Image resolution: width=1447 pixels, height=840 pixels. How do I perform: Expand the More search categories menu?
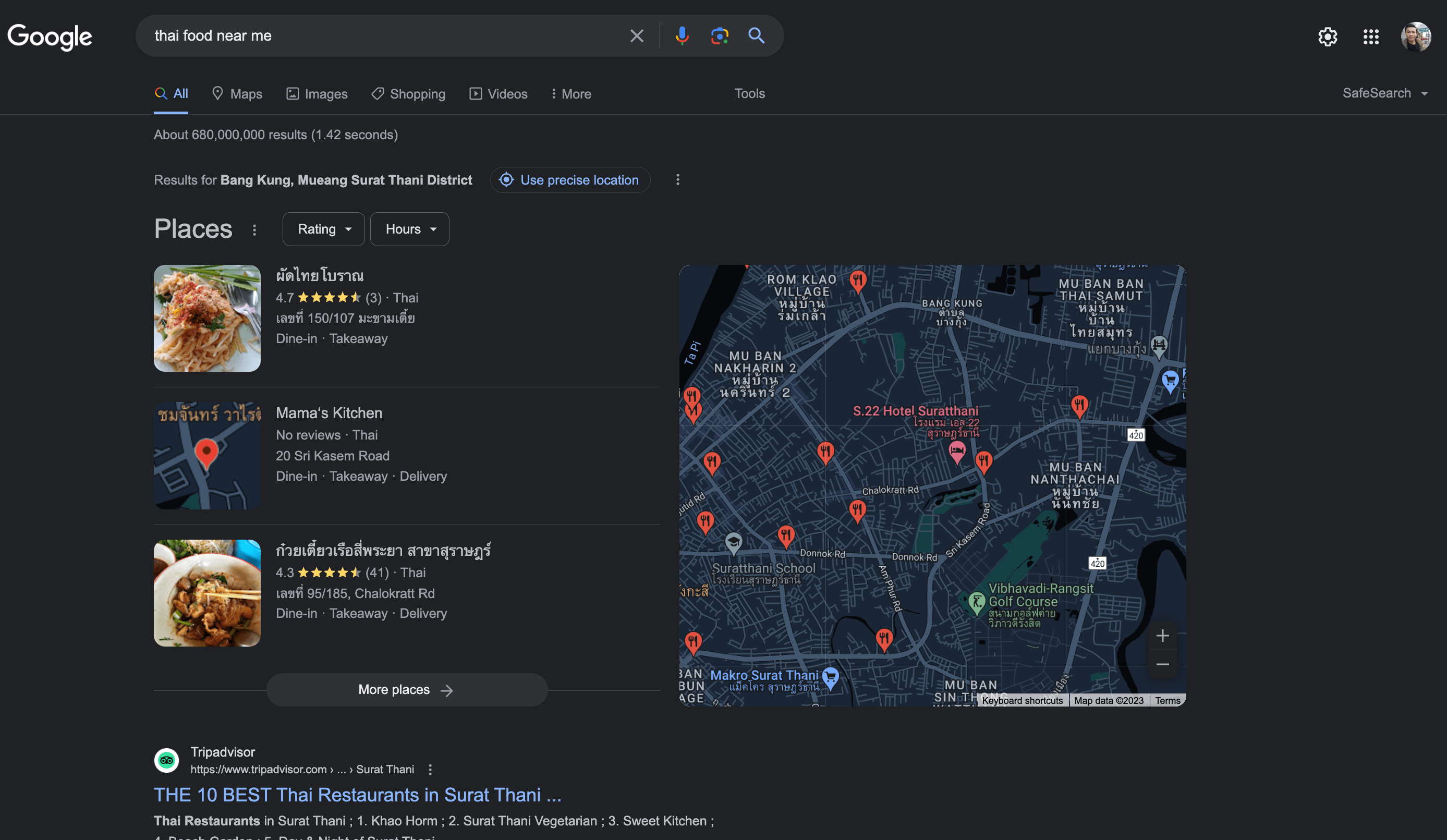(x=571, y=93)
